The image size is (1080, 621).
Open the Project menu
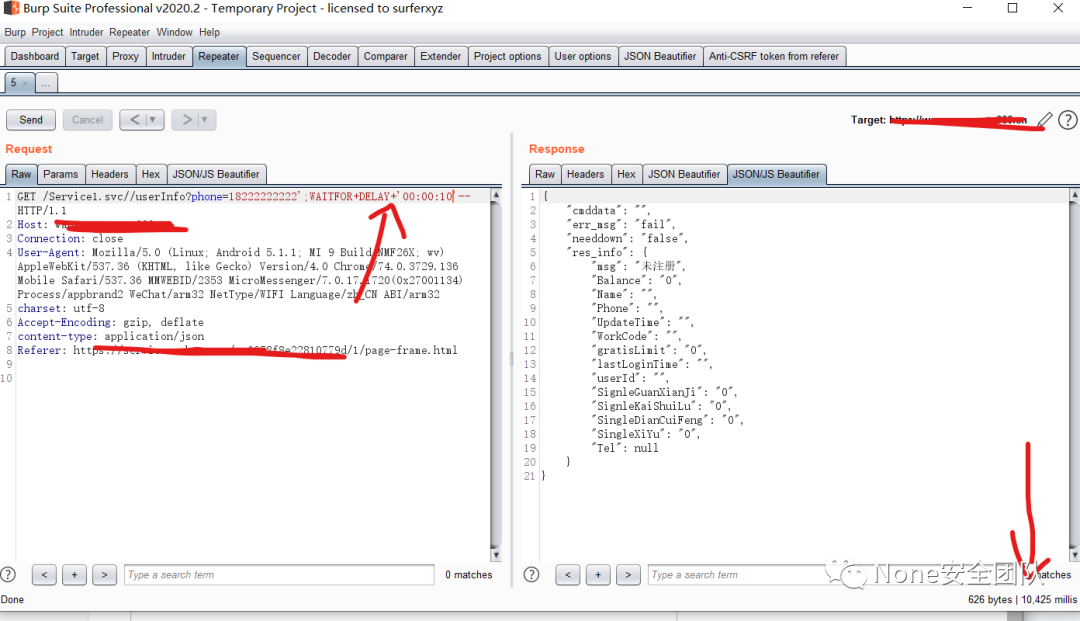click(x=47, y=32)
